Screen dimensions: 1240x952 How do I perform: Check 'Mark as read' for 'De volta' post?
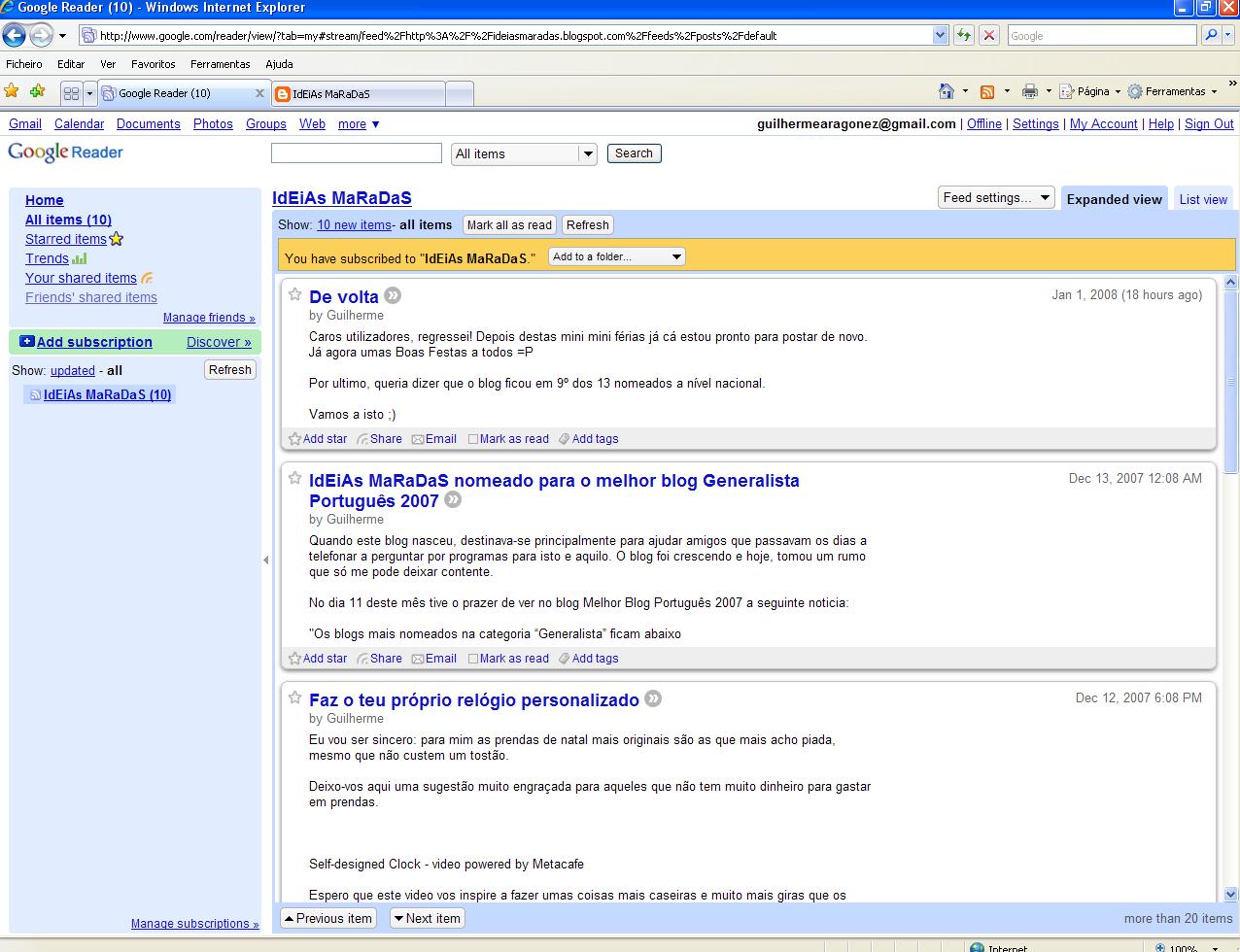(473, 439)
